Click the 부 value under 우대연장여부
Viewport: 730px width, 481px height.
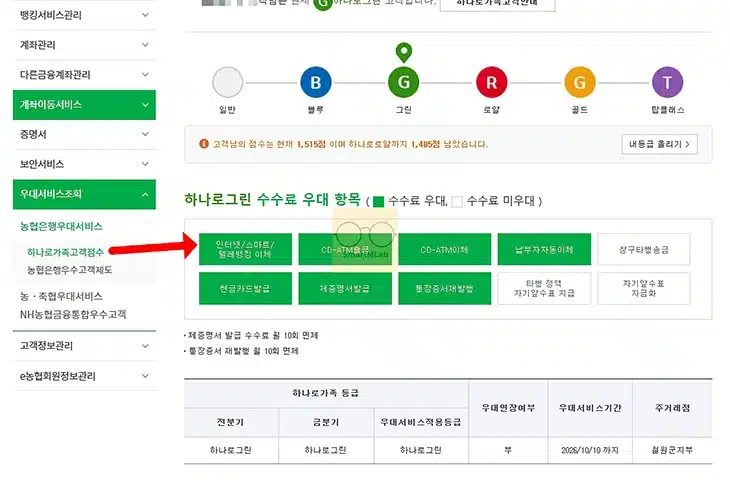(x=508, y=450)
